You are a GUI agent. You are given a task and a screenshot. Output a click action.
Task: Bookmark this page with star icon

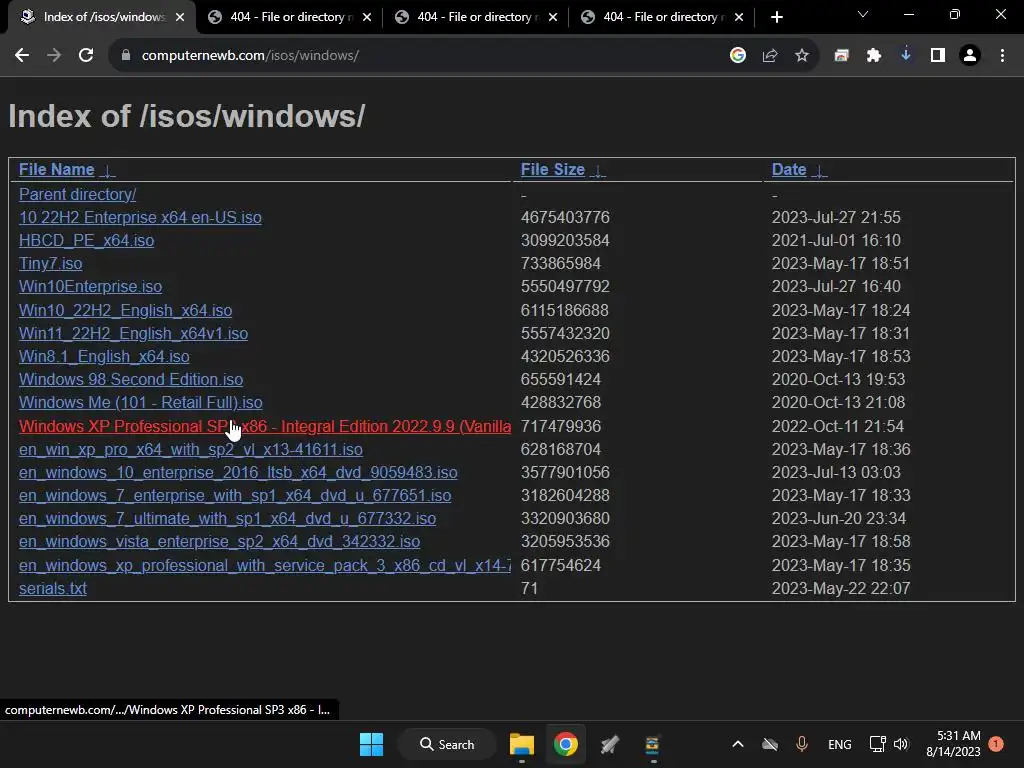coord(802,56)
